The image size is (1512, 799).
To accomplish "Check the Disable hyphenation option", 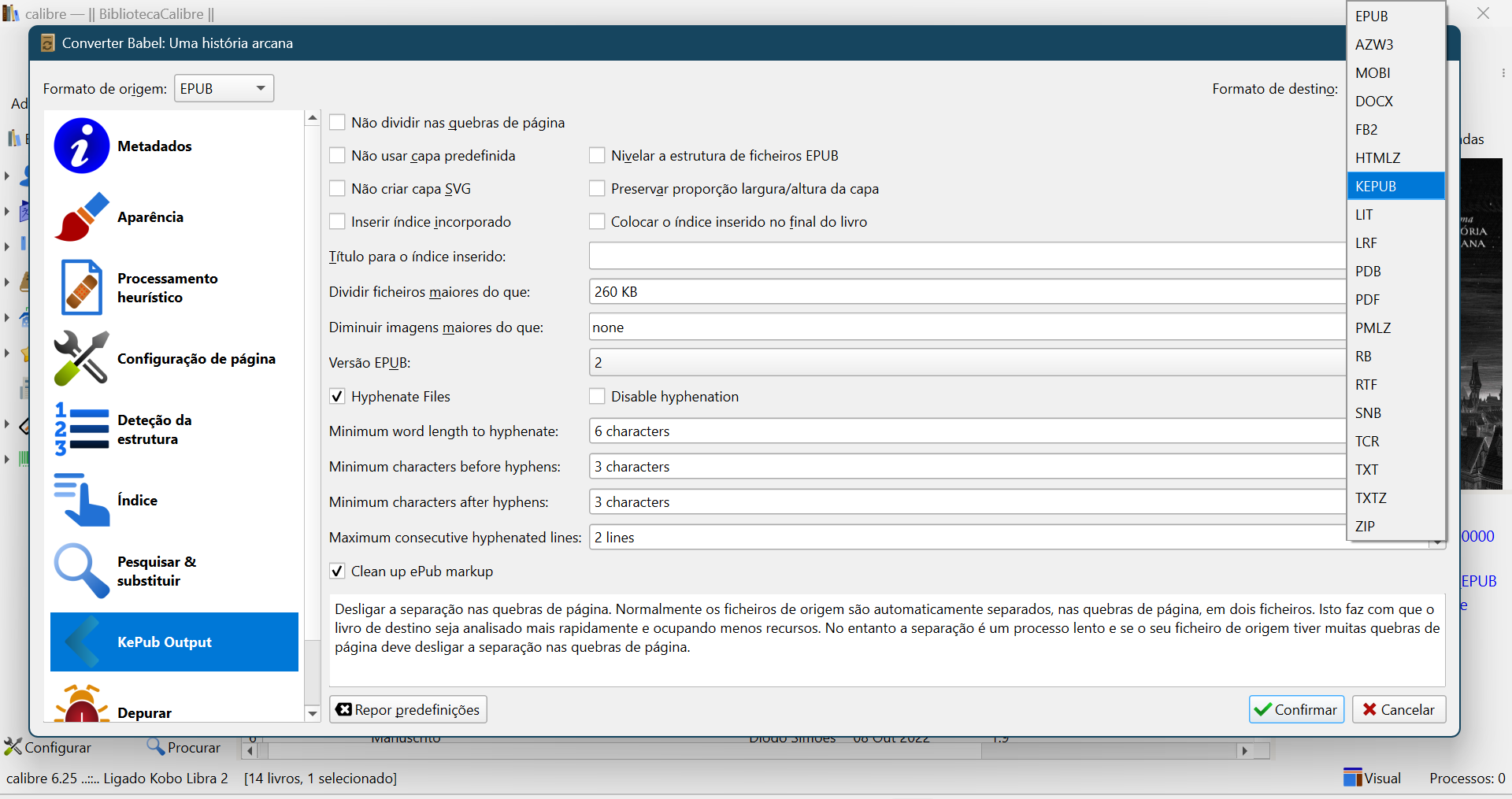I will [598, 397].
